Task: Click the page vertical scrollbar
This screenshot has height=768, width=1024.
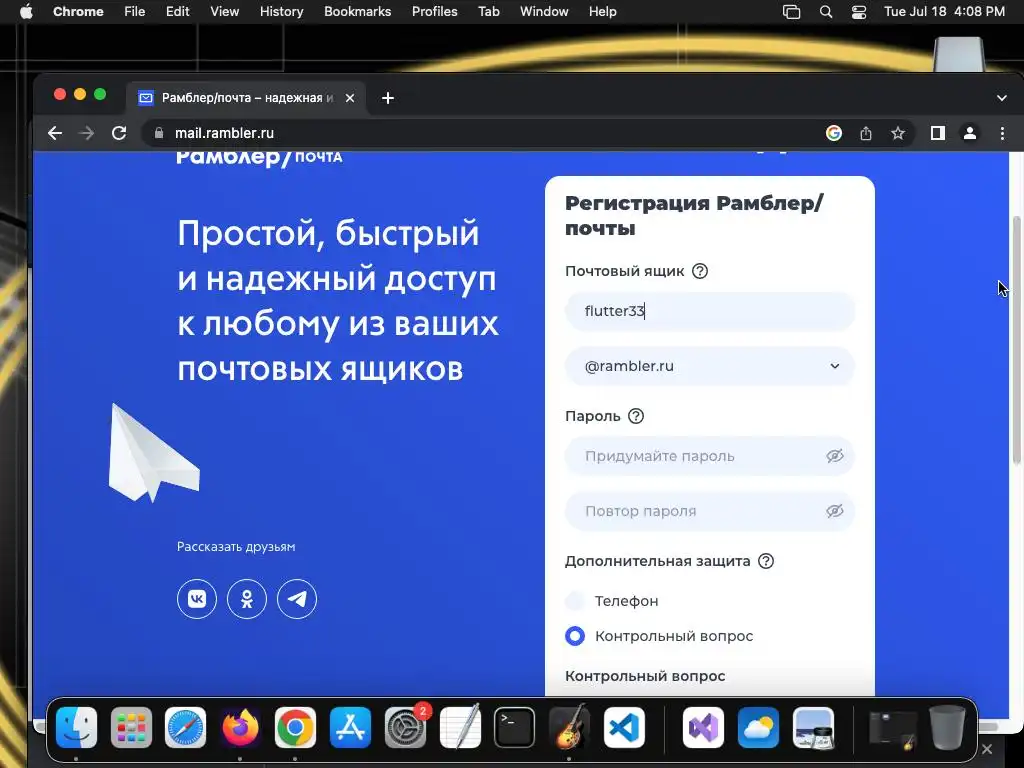Action: pyautogui.click(x=1016, y=340)
